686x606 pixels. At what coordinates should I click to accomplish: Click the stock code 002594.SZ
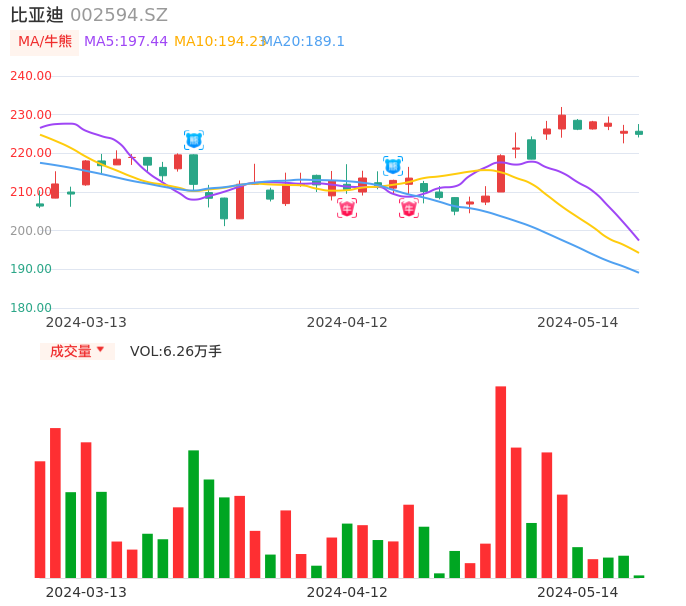click(x=119, y=15)
